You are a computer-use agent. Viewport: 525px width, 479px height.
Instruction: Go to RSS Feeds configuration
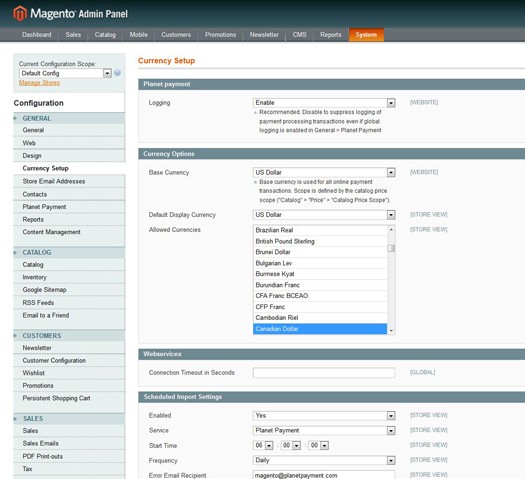(x=69, y=303)
